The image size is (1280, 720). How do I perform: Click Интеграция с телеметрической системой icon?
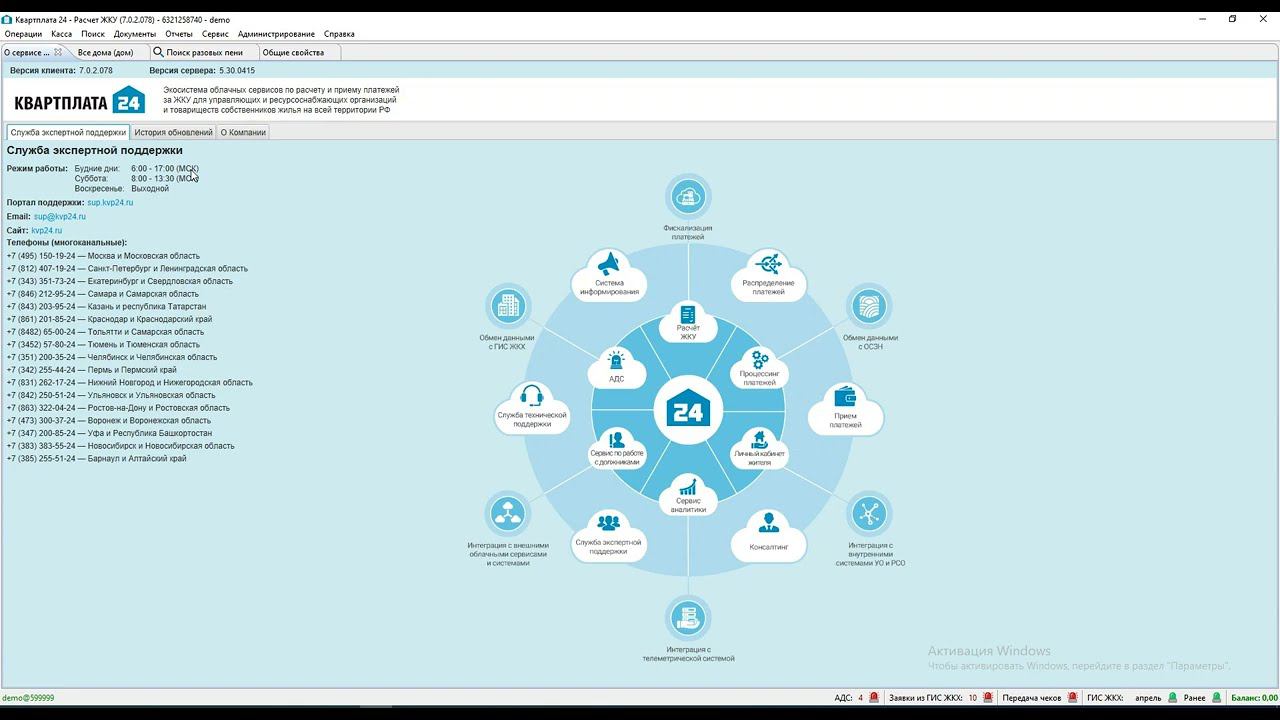click(x=688, y=618)
